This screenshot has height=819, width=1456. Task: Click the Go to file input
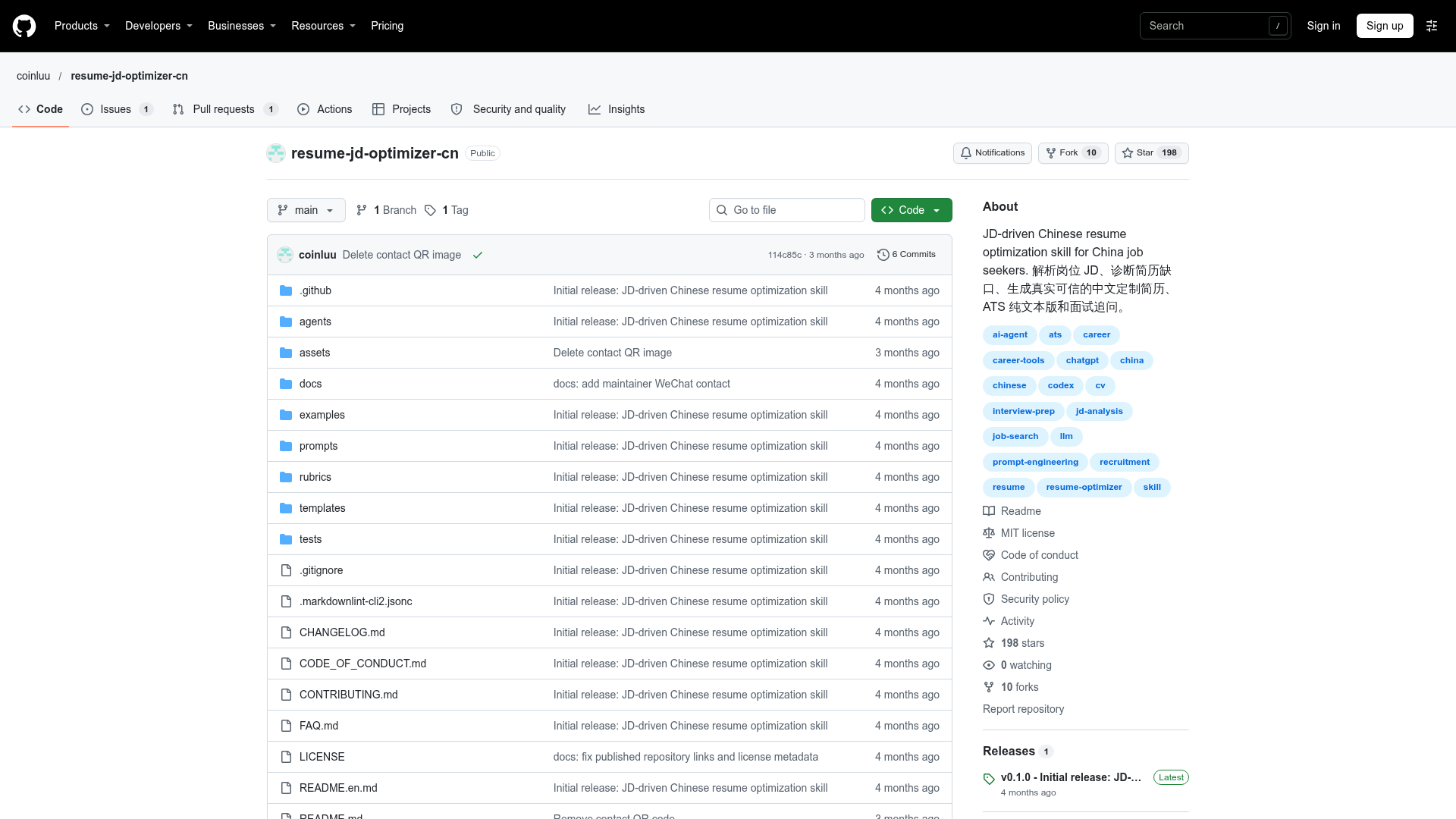(787, 210)
